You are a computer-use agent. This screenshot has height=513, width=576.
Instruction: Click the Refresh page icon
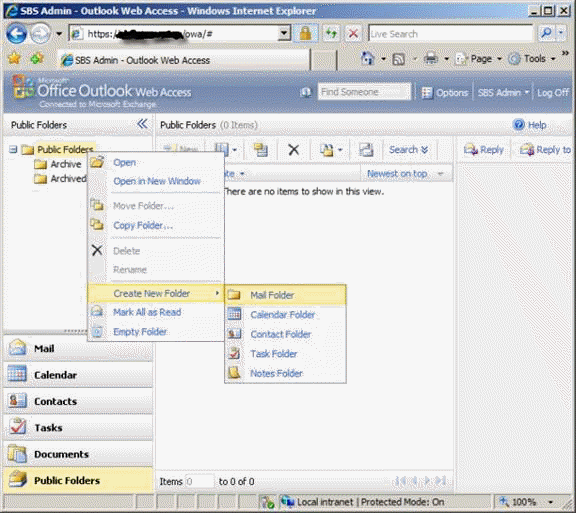click(x=331, y=34)
